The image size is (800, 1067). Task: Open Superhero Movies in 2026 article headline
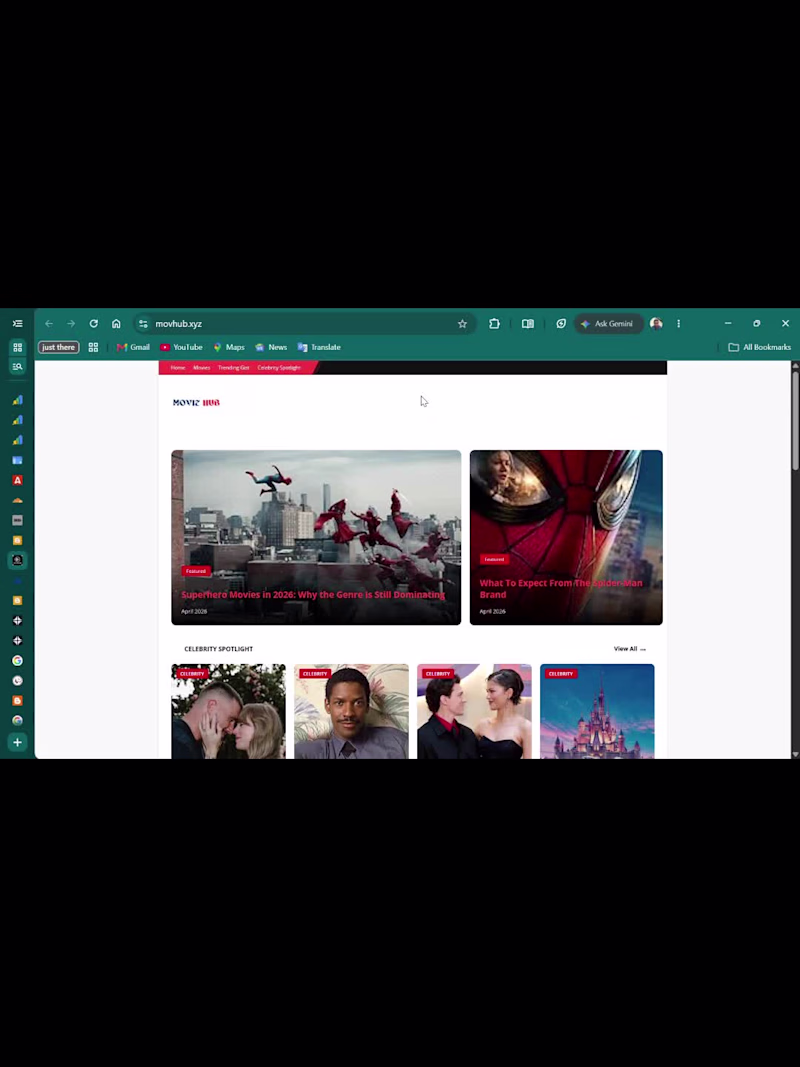313,595
